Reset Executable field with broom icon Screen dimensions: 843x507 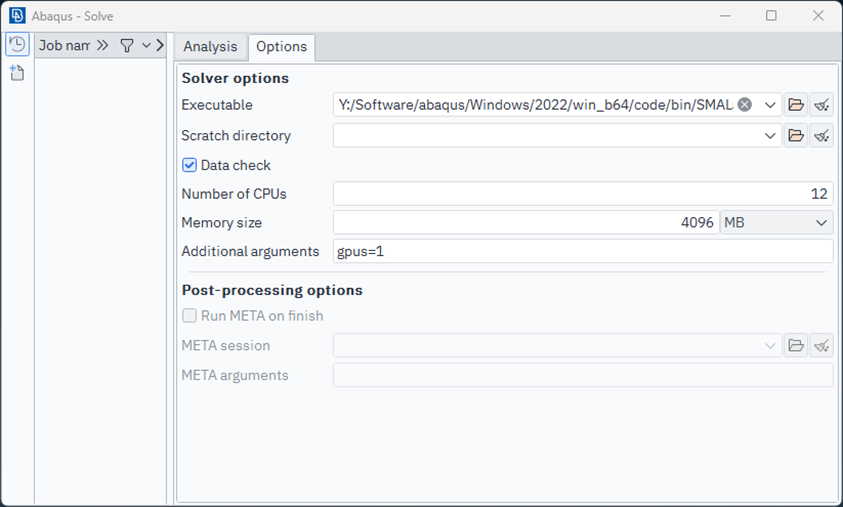point(821,105)
